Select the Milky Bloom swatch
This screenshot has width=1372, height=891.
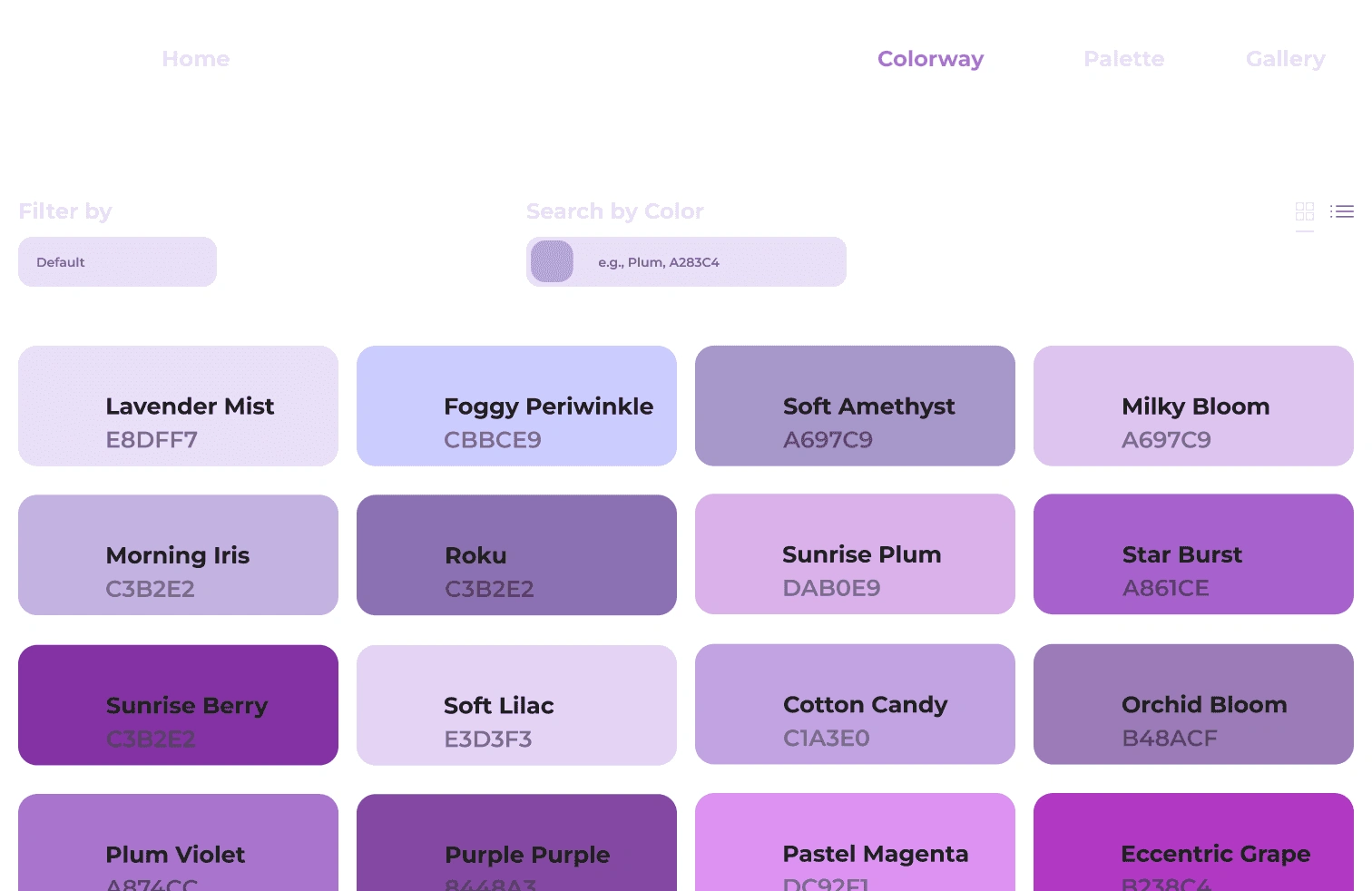pos(1193,406)
